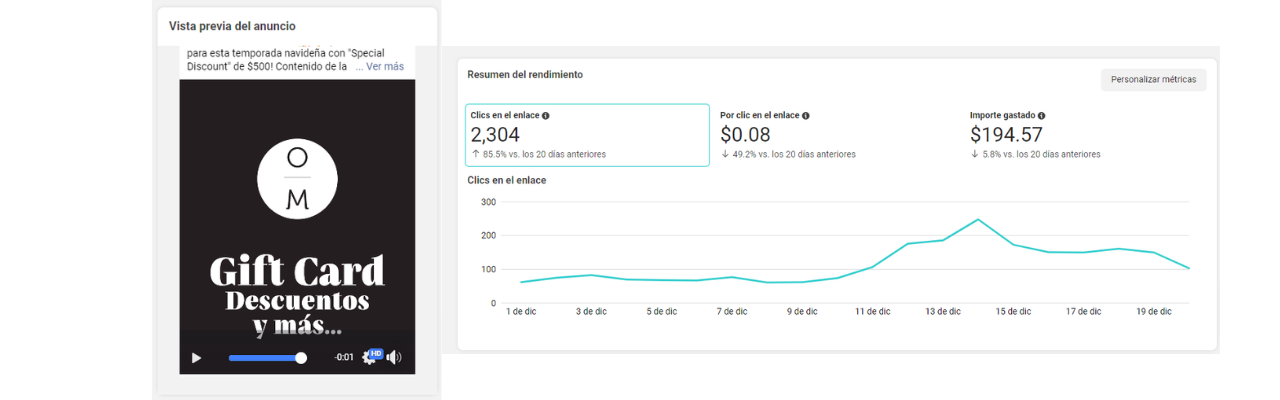Screen dimensions: 1280x400
Task: Click "85.5% vs. los 20 días anteriores" text
Action: (x=544, y=155)
